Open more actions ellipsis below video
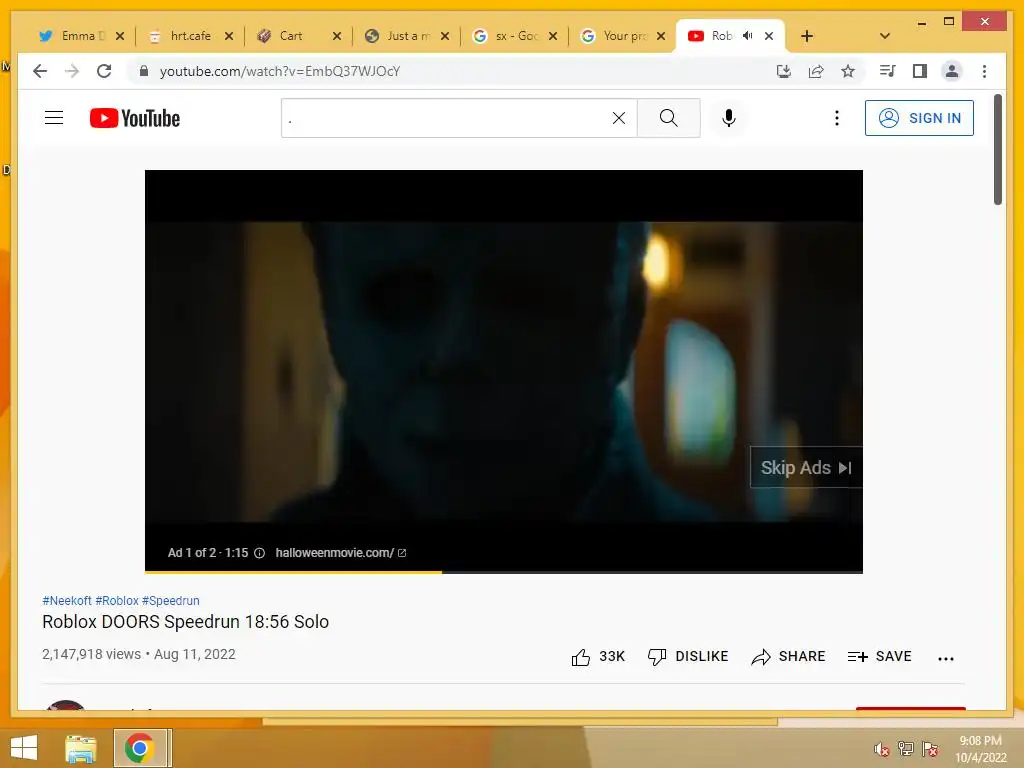The height and width of the screenshot is (768, 1024). tap(946, 658)
